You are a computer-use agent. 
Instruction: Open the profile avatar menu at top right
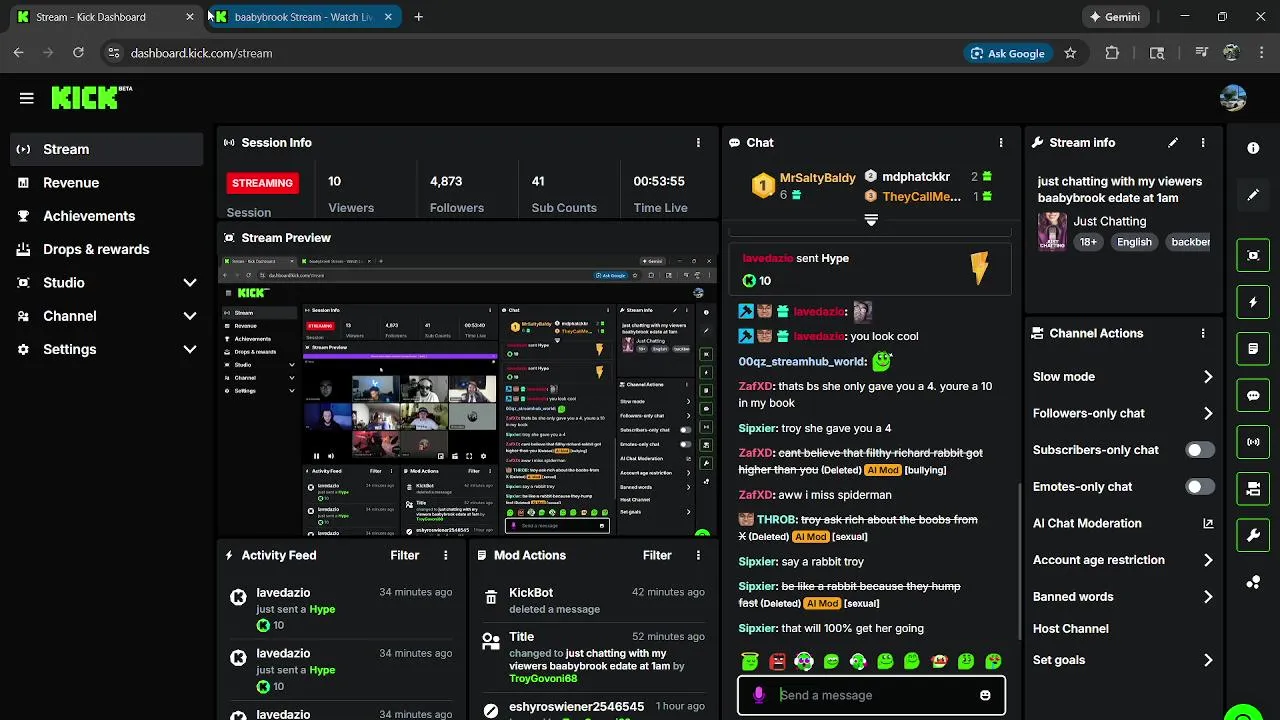coord(1233,98)
